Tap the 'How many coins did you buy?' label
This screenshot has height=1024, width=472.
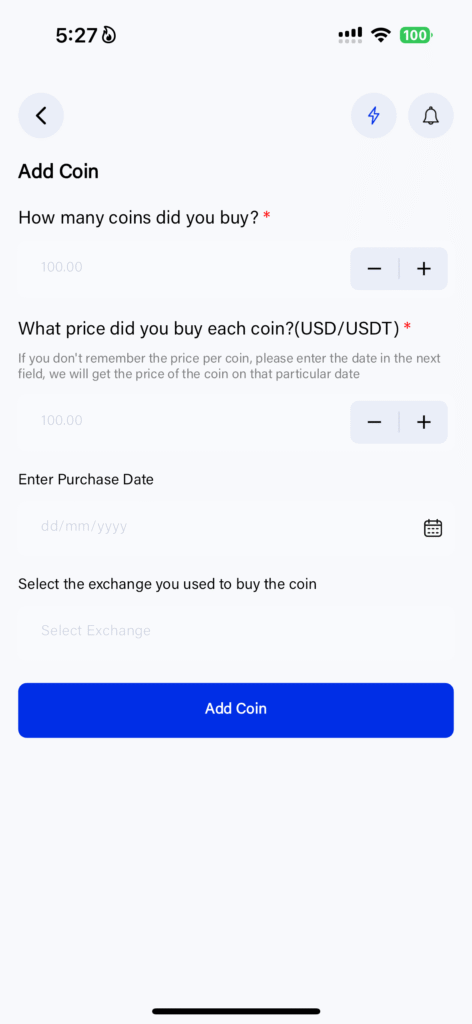[x=139, y=217]
